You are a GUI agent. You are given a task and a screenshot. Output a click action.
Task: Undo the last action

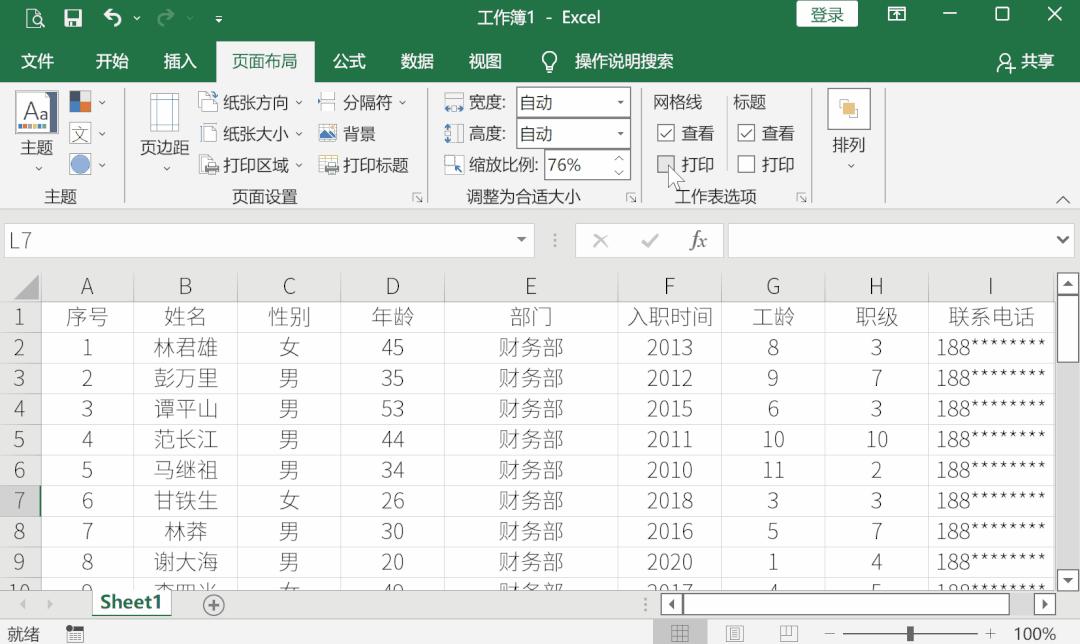click(x=112, y=17)
